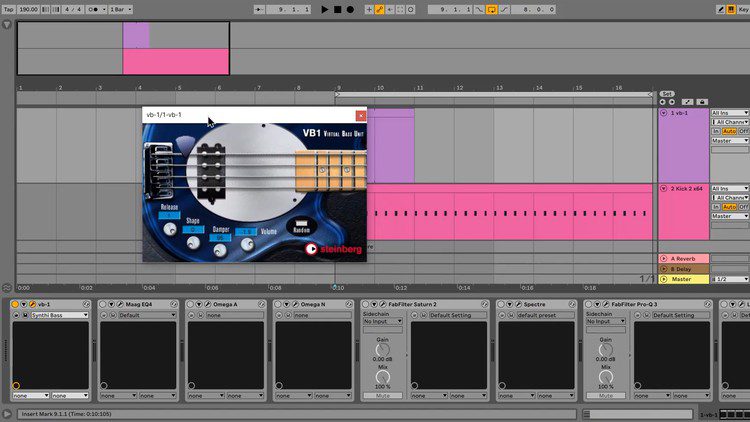Toggle the draw mode pencil icon
Screen dimensions: 750x422
tap(720, 9)
